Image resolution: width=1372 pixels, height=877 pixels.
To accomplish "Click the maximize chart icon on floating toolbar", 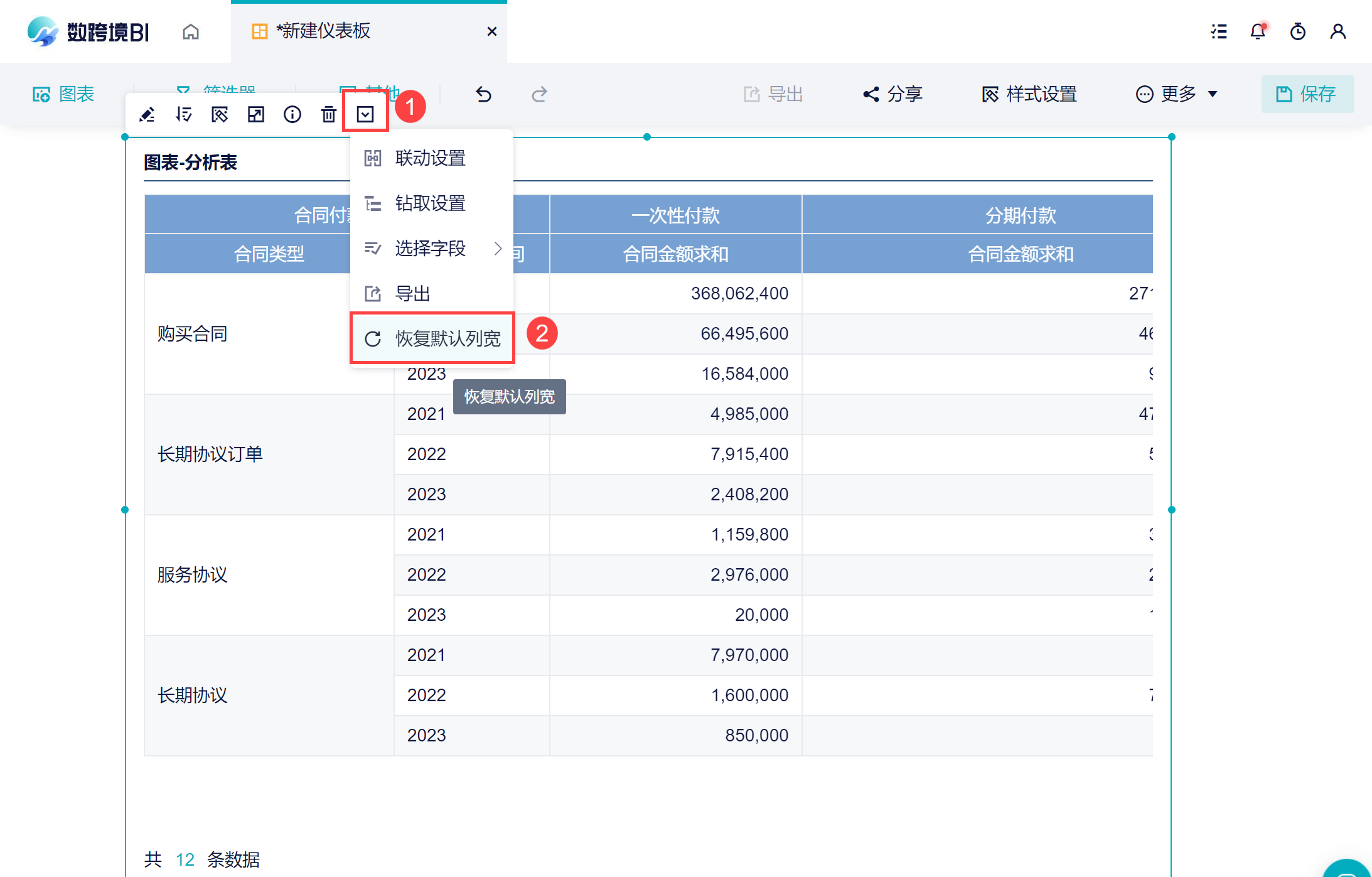I will point(256,114).
